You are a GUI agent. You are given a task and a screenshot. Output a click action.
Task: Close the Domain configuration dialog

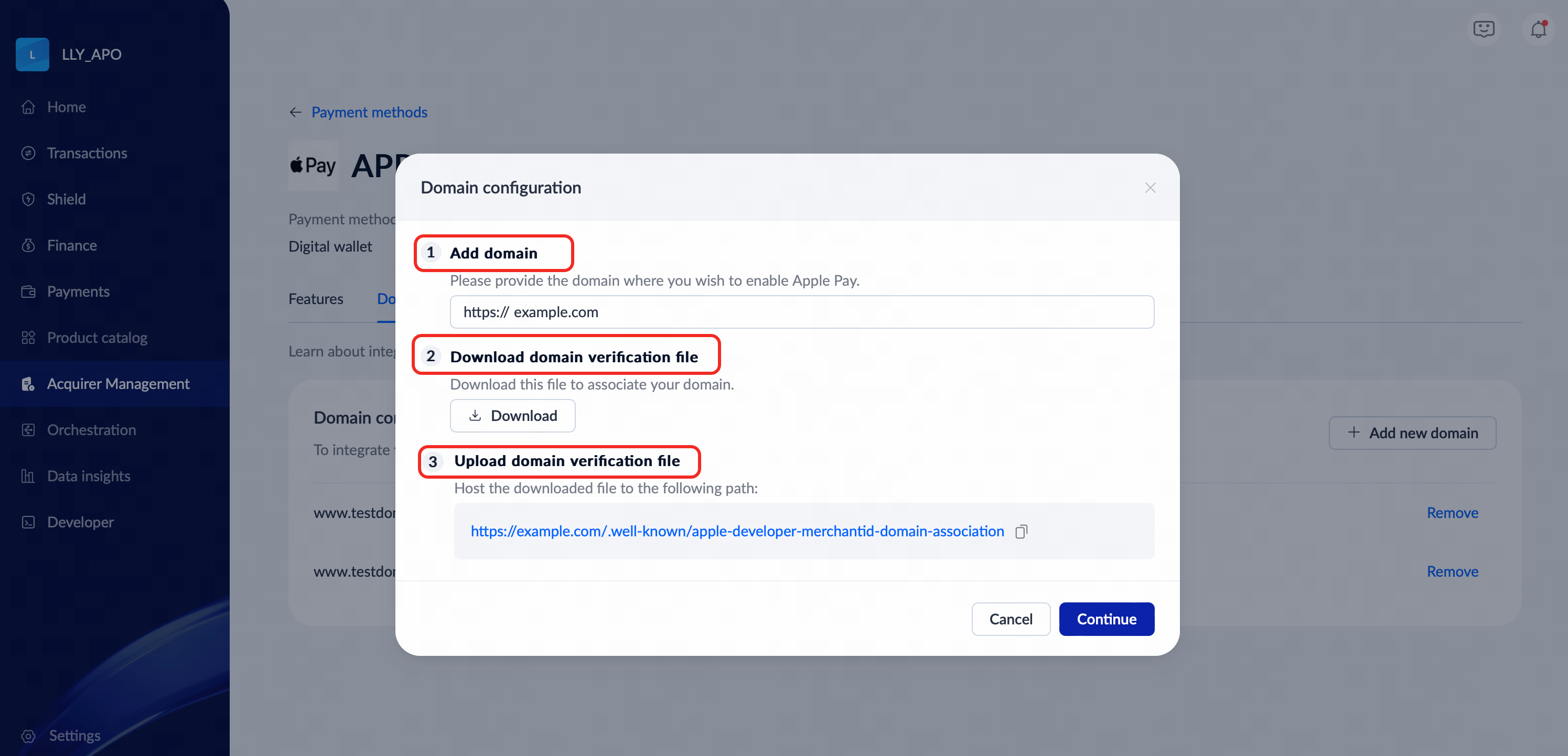[x=1150, y=188]
